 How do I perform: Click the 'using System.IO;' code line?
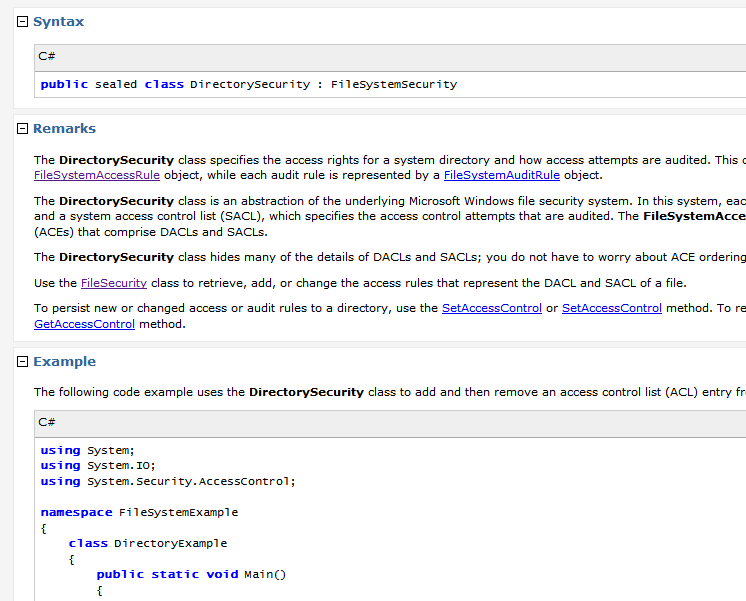click(x=98, y=465)
